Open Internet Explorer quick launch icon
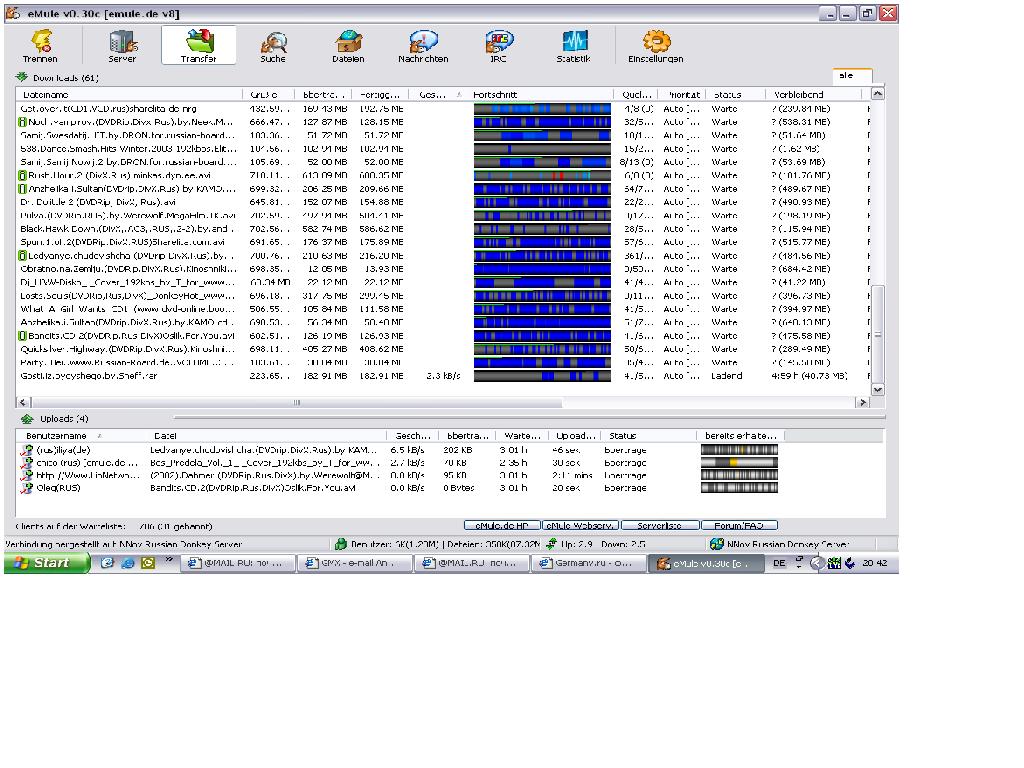 127,562
